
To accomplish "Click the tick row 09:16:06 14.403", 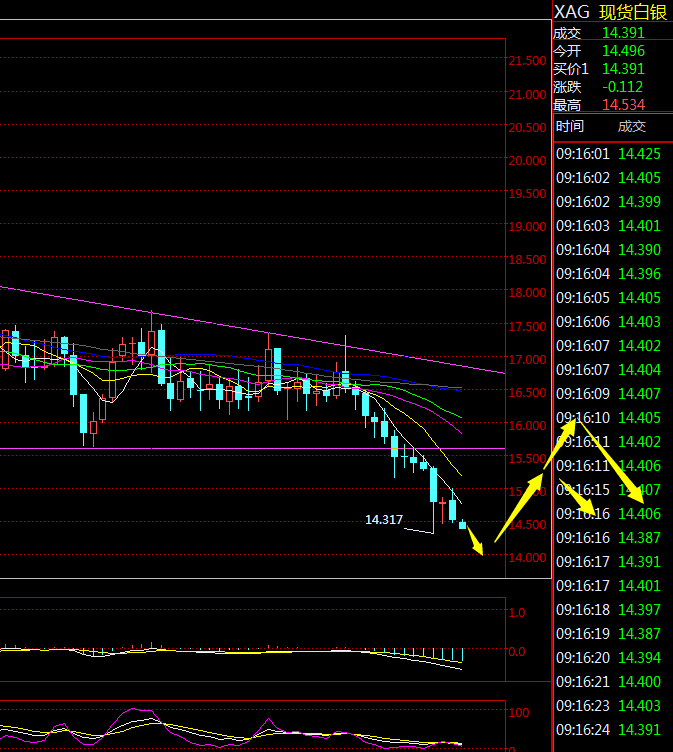I will point(608,322).
